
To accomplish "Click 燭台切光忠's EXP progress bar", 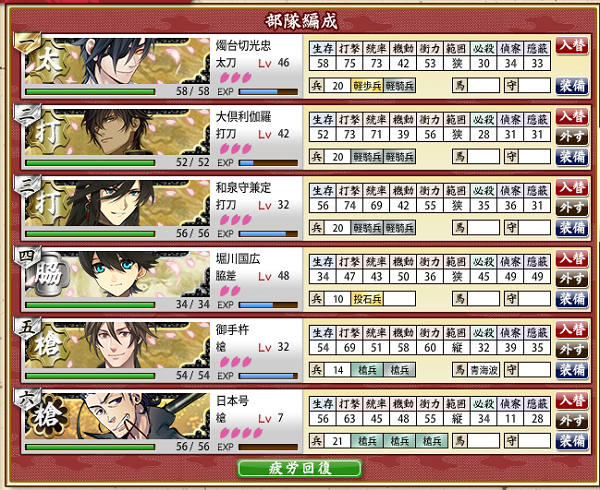I will click(268, 92).
